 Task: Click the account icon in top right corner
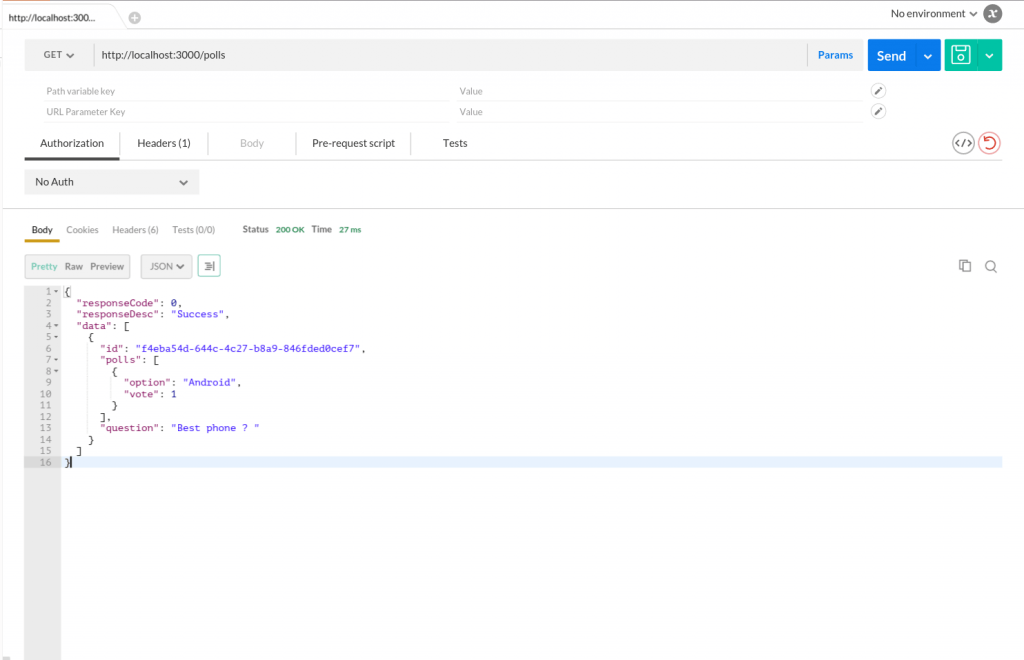(x=991, y=13)
